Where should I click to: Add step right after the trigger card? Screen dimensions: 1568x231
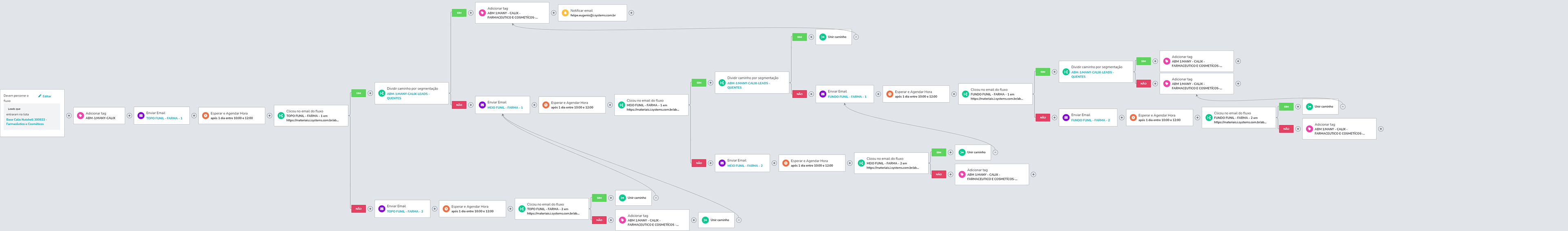[x=69, y=116]
